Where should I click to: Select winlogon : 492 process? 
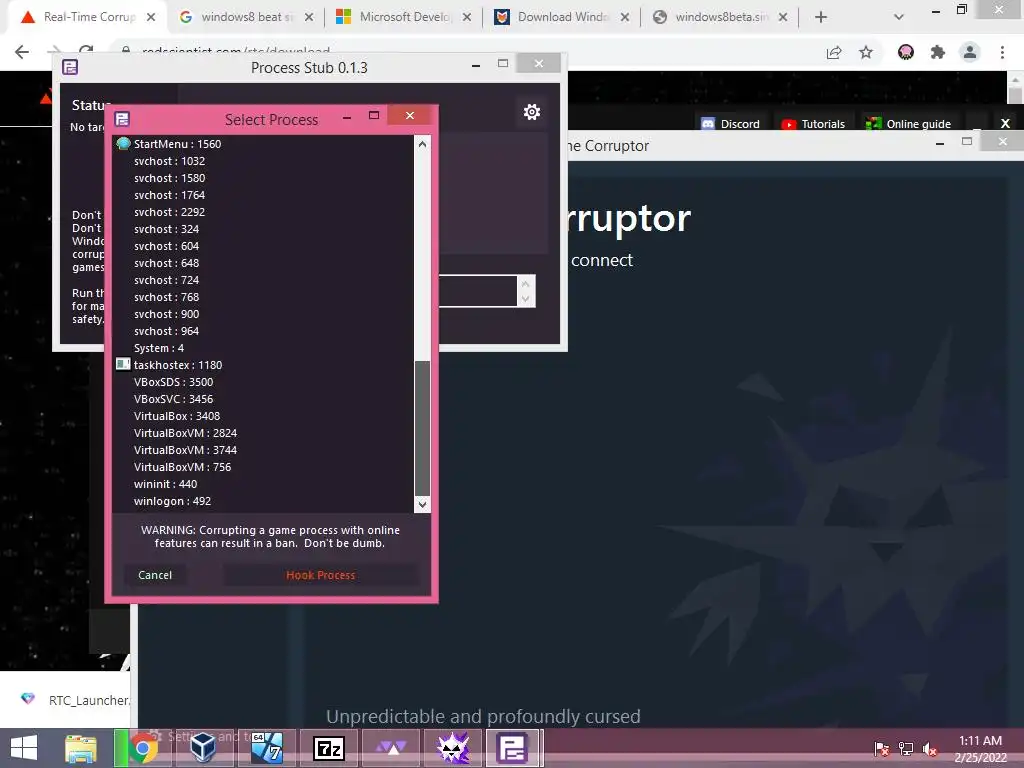coord(264,500)
